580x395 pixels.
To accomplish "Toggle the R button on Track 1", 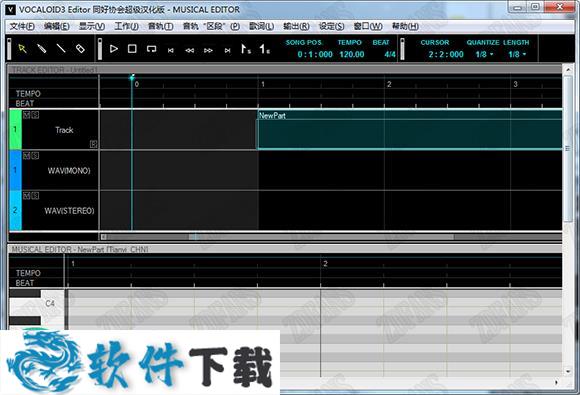I will point(94,144).
